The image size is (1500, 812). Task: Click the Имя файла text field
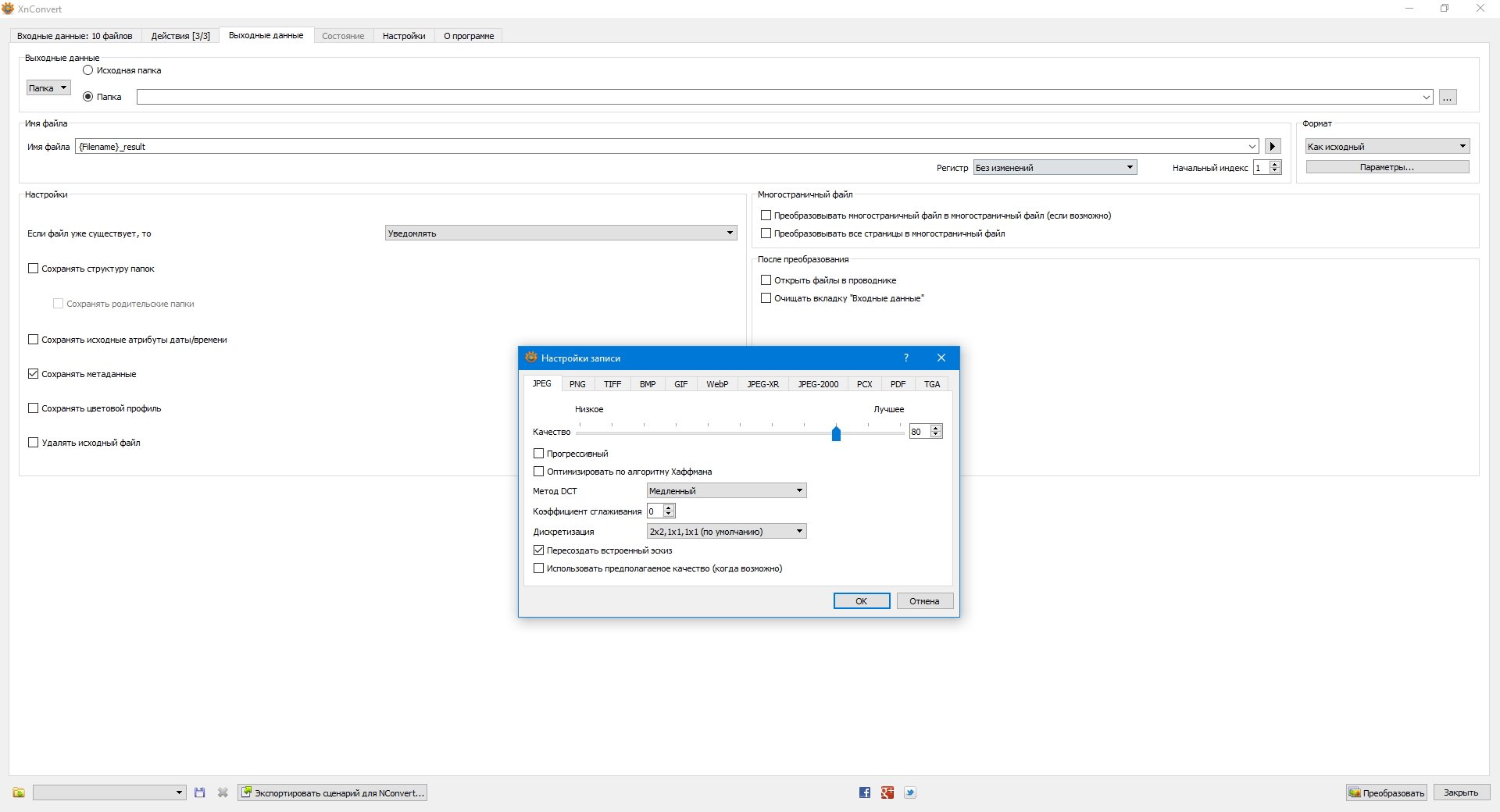click(x=664, y=147)
